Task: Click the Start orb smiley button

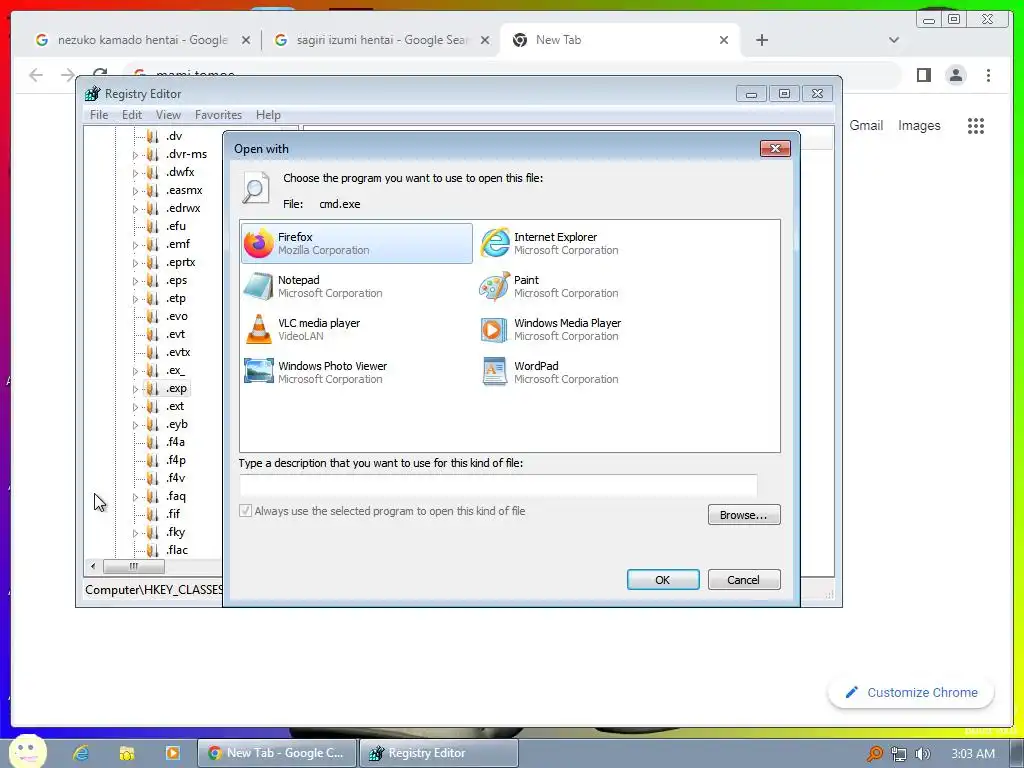Action: click(x=27, y=751)
